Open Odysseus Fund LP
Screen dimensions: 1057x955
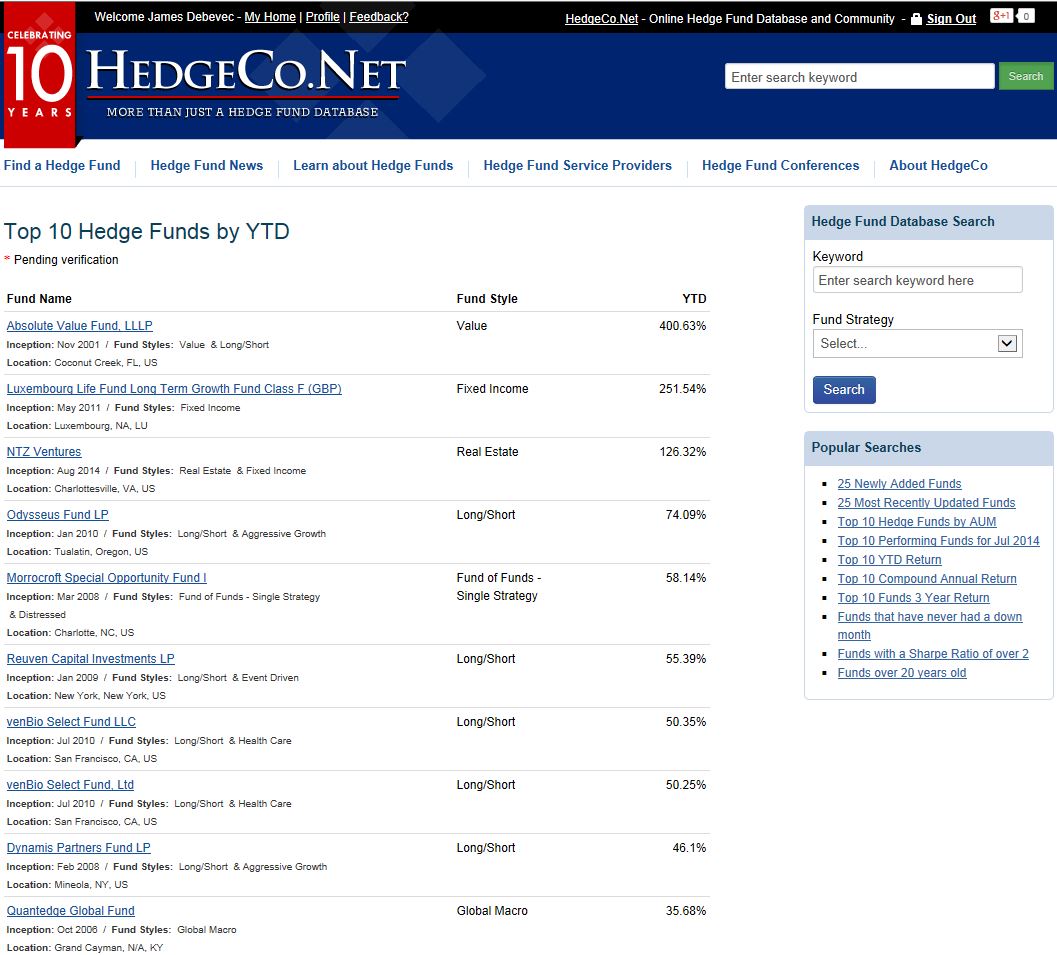click(x=57, y=515)
